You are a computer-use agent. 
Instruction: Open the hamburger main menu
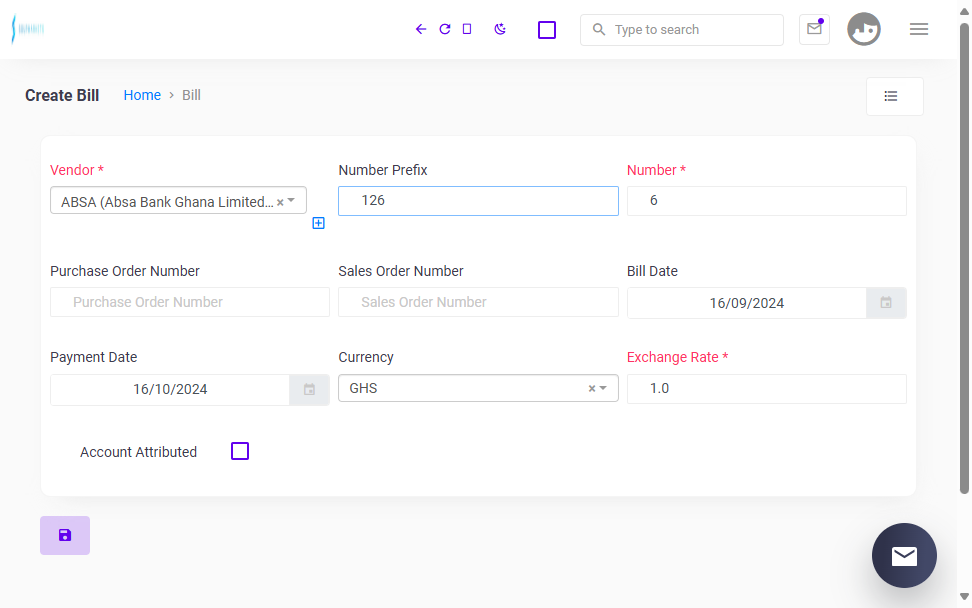click(919, 29)
